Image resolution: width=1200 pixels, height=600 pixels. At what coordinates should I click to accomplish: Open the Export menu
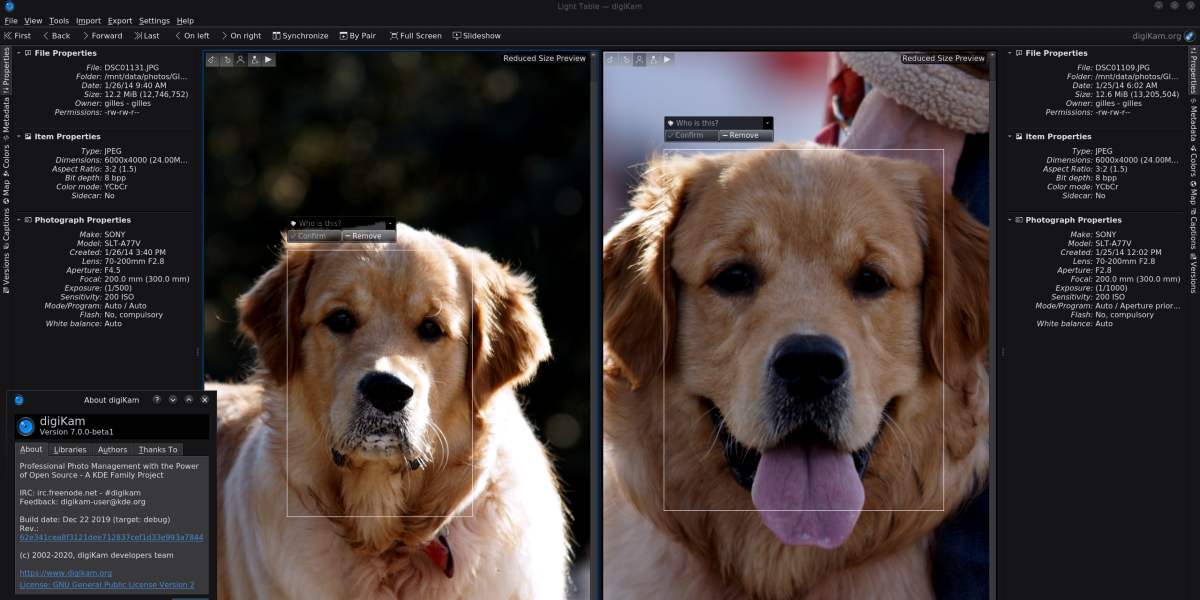[120, 21]
